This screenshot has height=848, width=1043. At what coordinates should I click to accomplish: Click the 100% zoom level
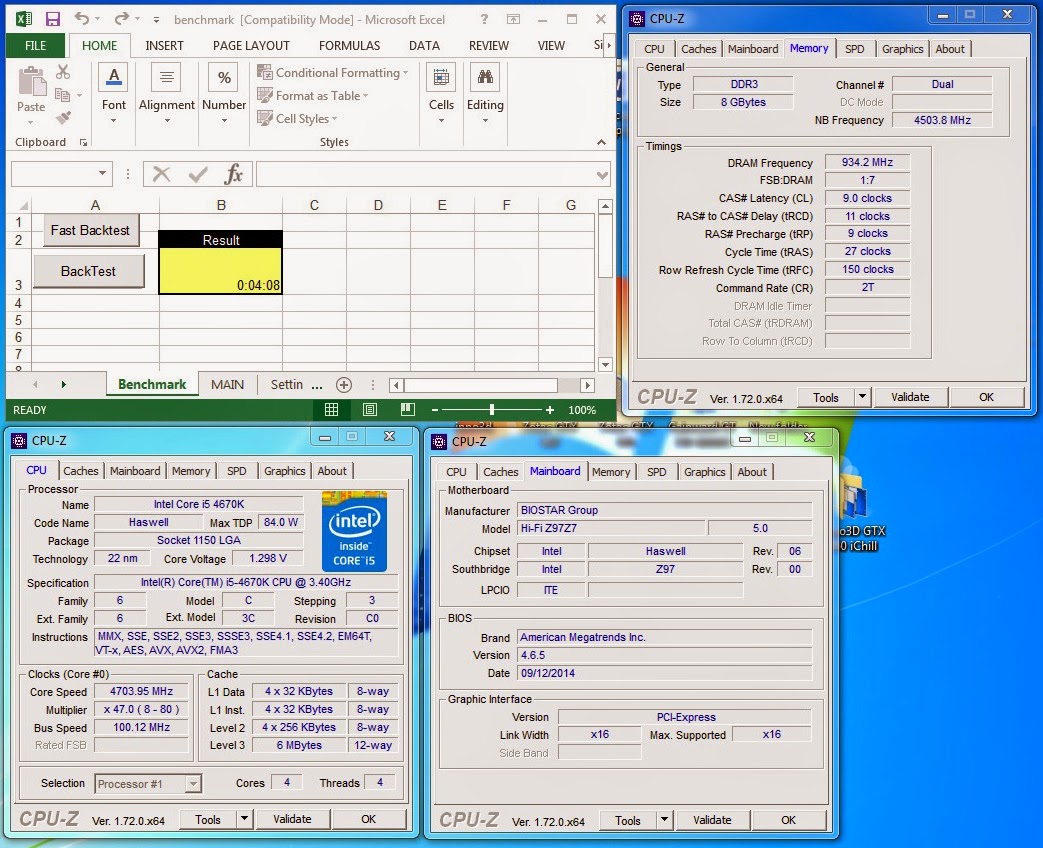(582, 410)
